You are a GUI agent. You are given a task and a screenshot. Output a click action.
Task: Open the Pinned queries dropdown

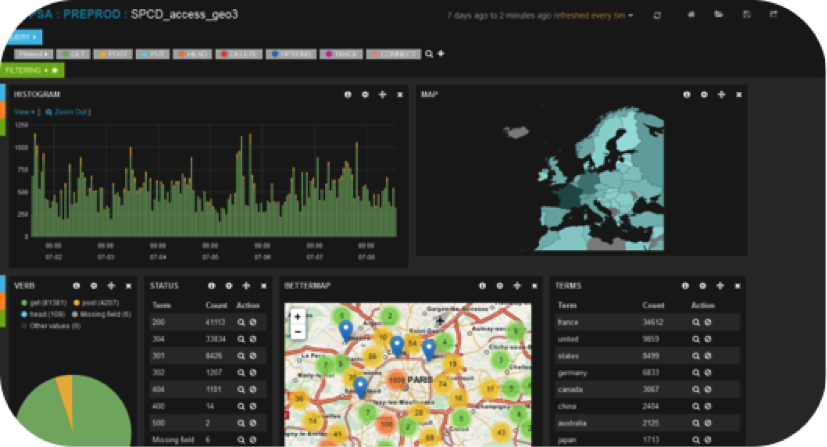pyautogui.click(x=34, y=54)
